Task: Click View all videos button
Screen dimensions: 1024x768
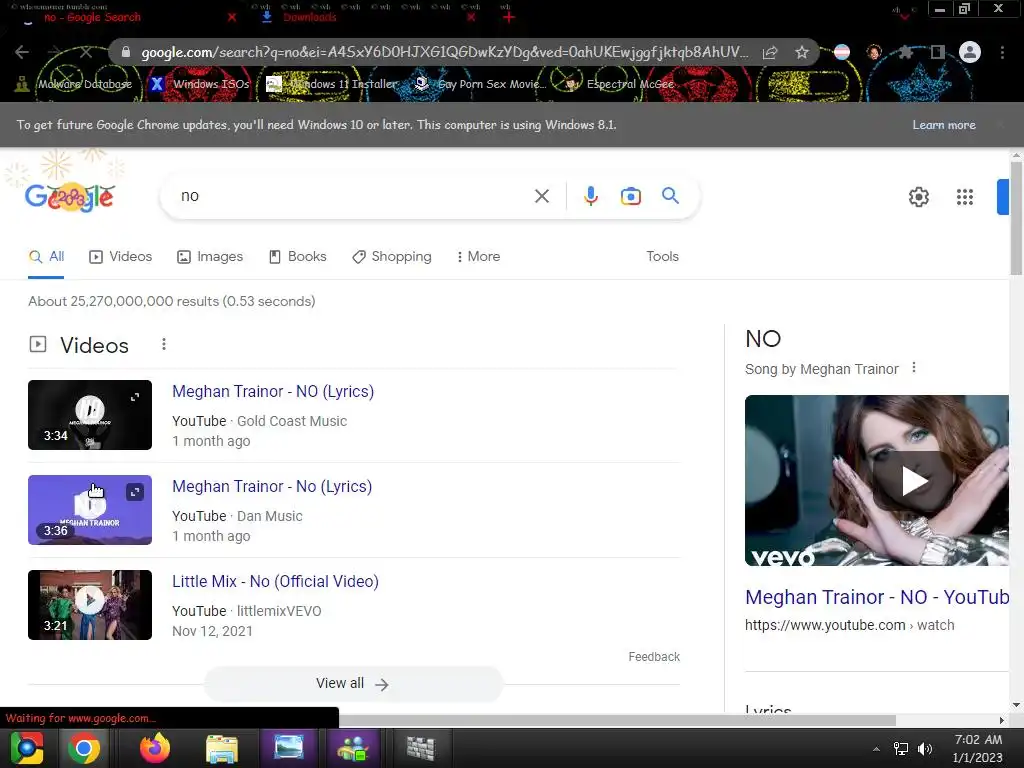Action: pyautogui.click(x=353, y=683)
